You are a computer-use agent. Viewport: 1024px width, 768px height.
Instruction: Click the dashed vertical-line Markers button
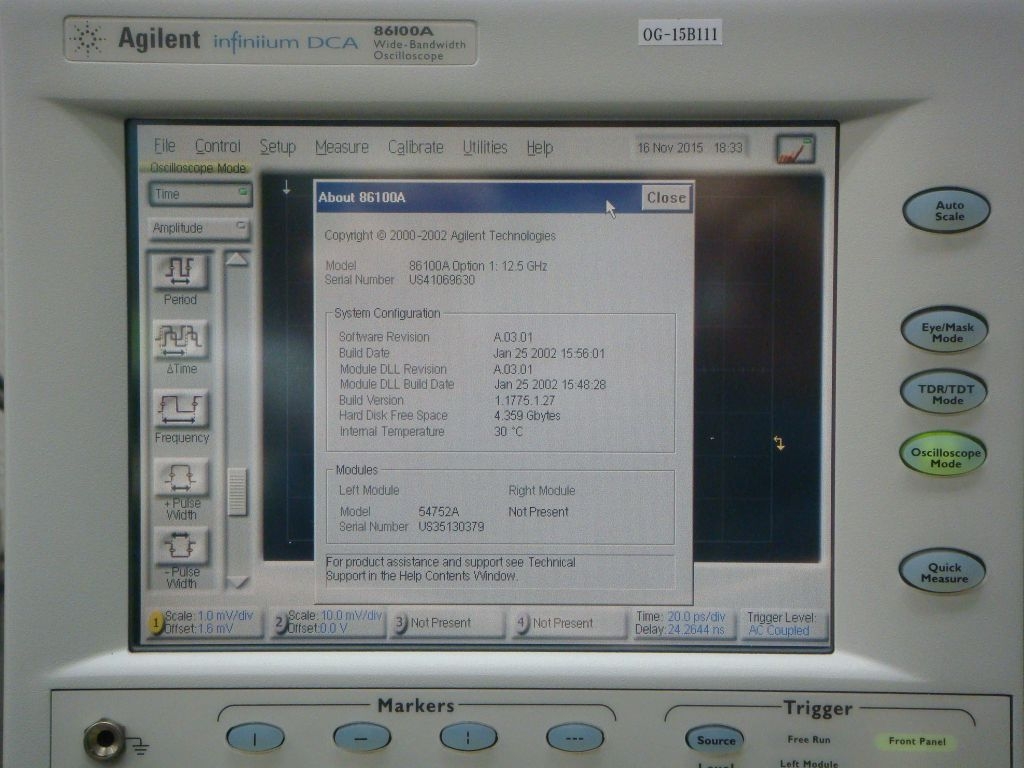468,738
